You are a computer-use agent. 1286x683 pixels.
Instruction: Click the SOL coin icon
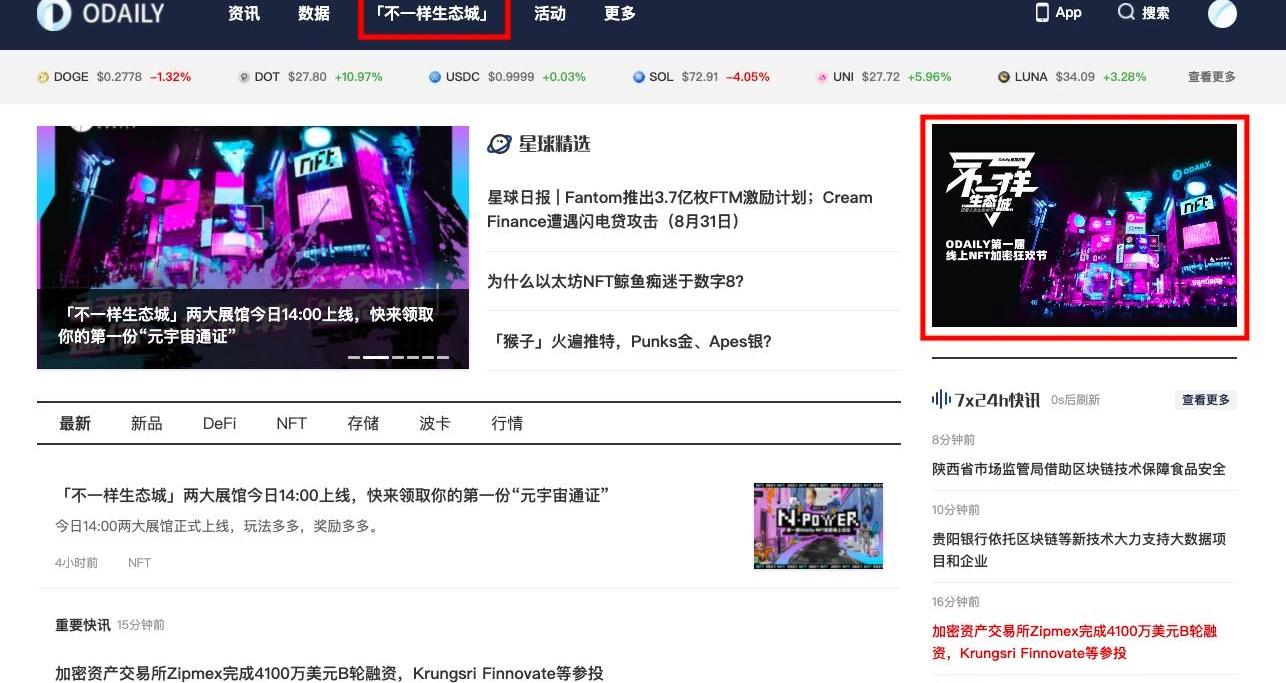tap(639, 77)
